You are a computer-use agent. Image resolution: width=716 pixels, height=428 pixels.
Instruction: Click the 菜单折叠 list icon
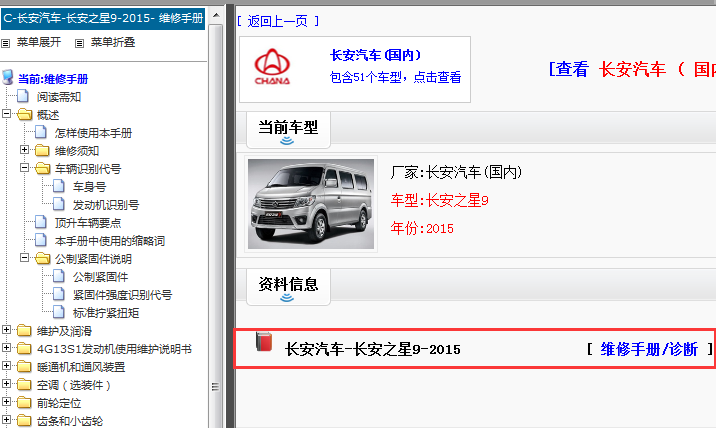pos(79,43)
